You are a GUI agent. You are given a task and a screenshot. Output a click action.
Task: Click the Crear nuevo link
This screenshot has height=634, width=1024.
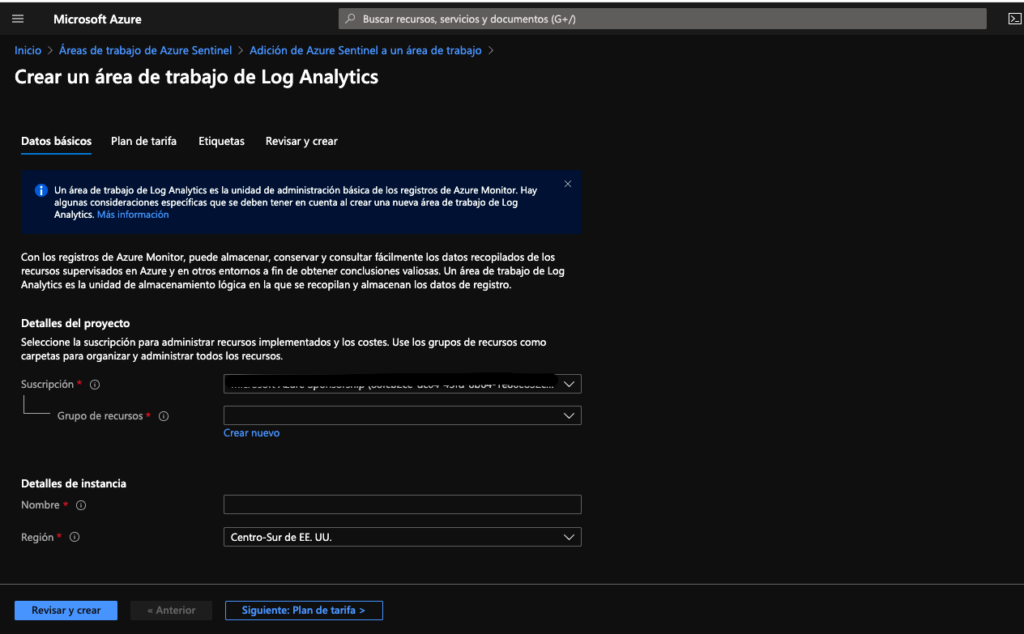pyautogui.click(x=251, y=433)
